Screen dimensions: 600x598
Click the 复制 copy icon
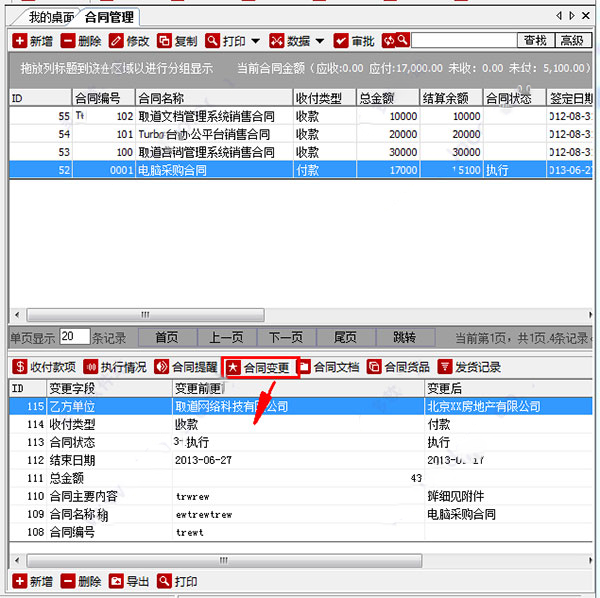point(165,41)
